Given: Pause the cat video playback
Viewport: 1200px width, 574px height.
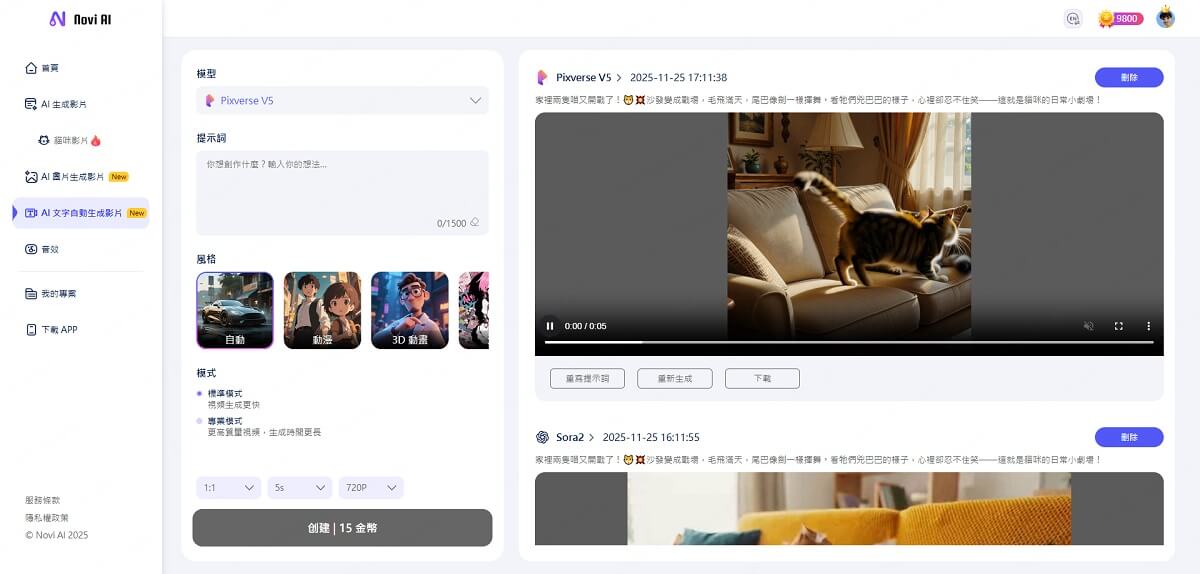Looking at the screenshot, I should (550, 326).
